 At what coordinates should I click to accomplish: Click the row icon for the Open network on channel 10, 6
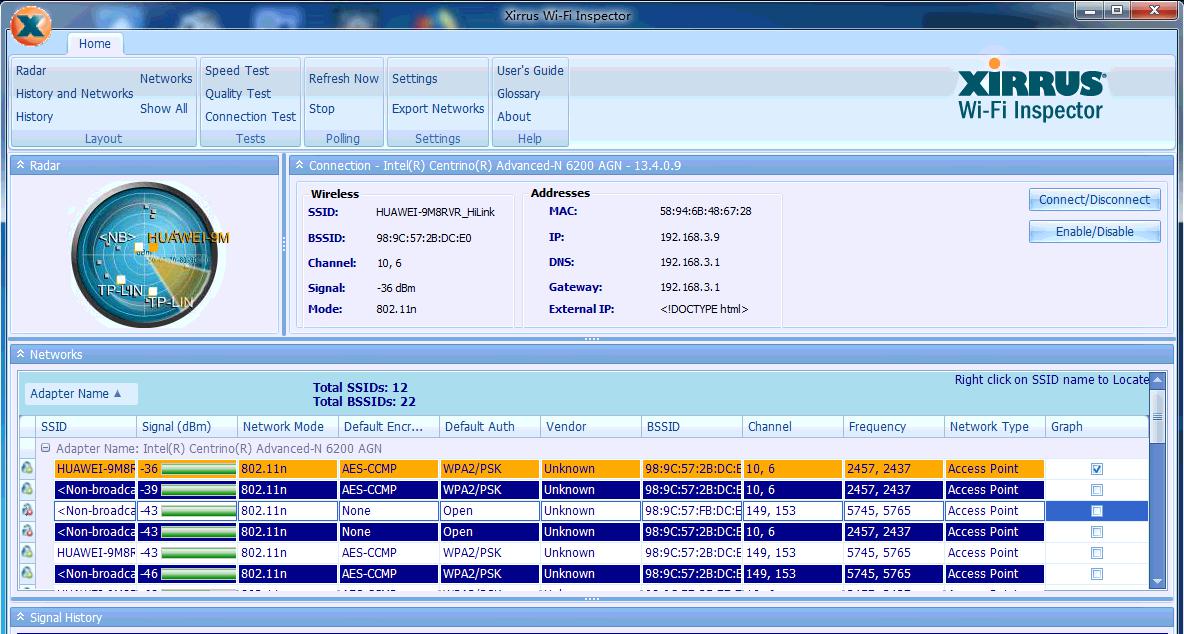pos(27,531)
